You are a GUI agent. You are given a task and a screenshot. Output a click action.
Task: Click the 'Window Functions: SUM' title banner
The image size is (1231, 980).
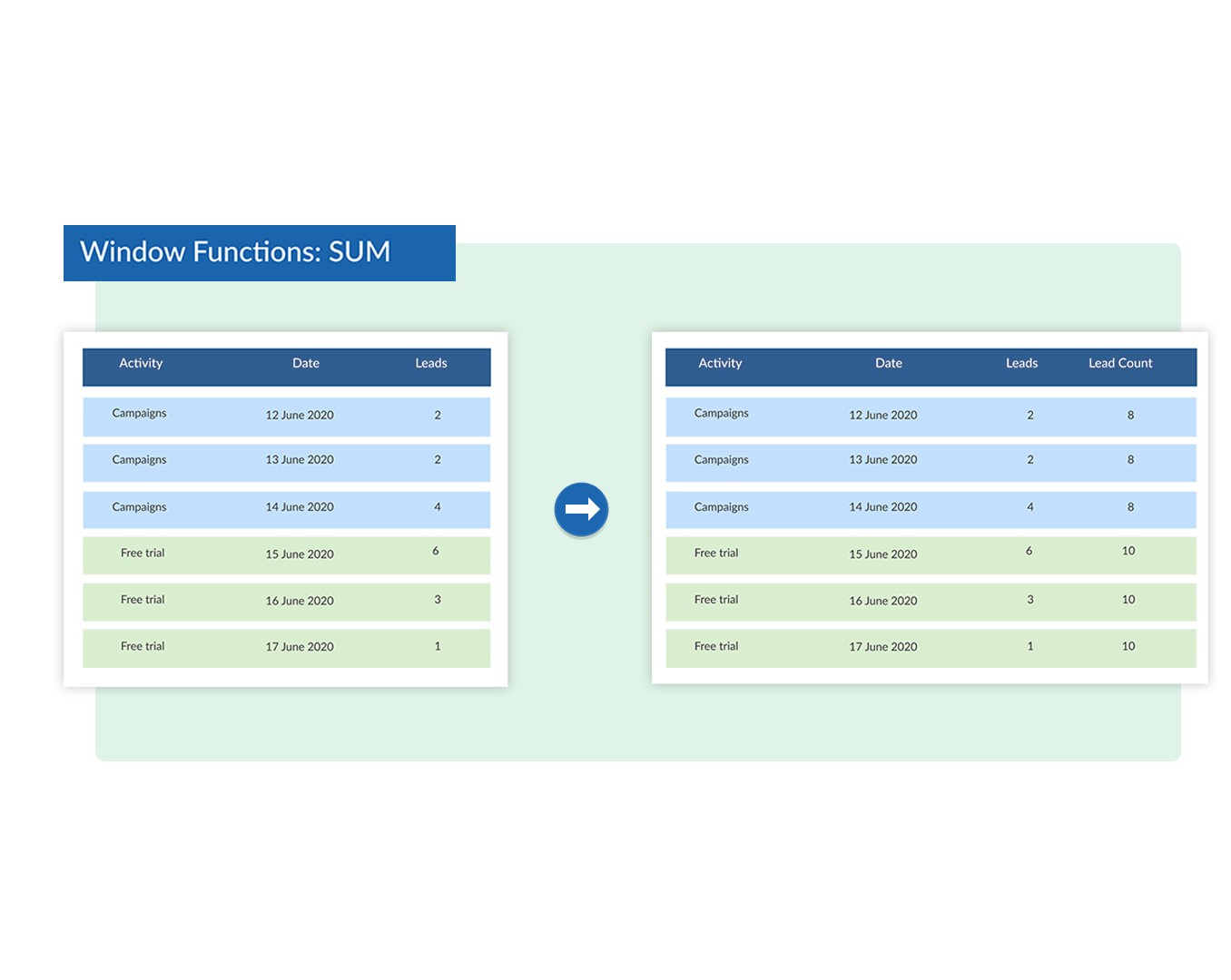coord(235,252)
